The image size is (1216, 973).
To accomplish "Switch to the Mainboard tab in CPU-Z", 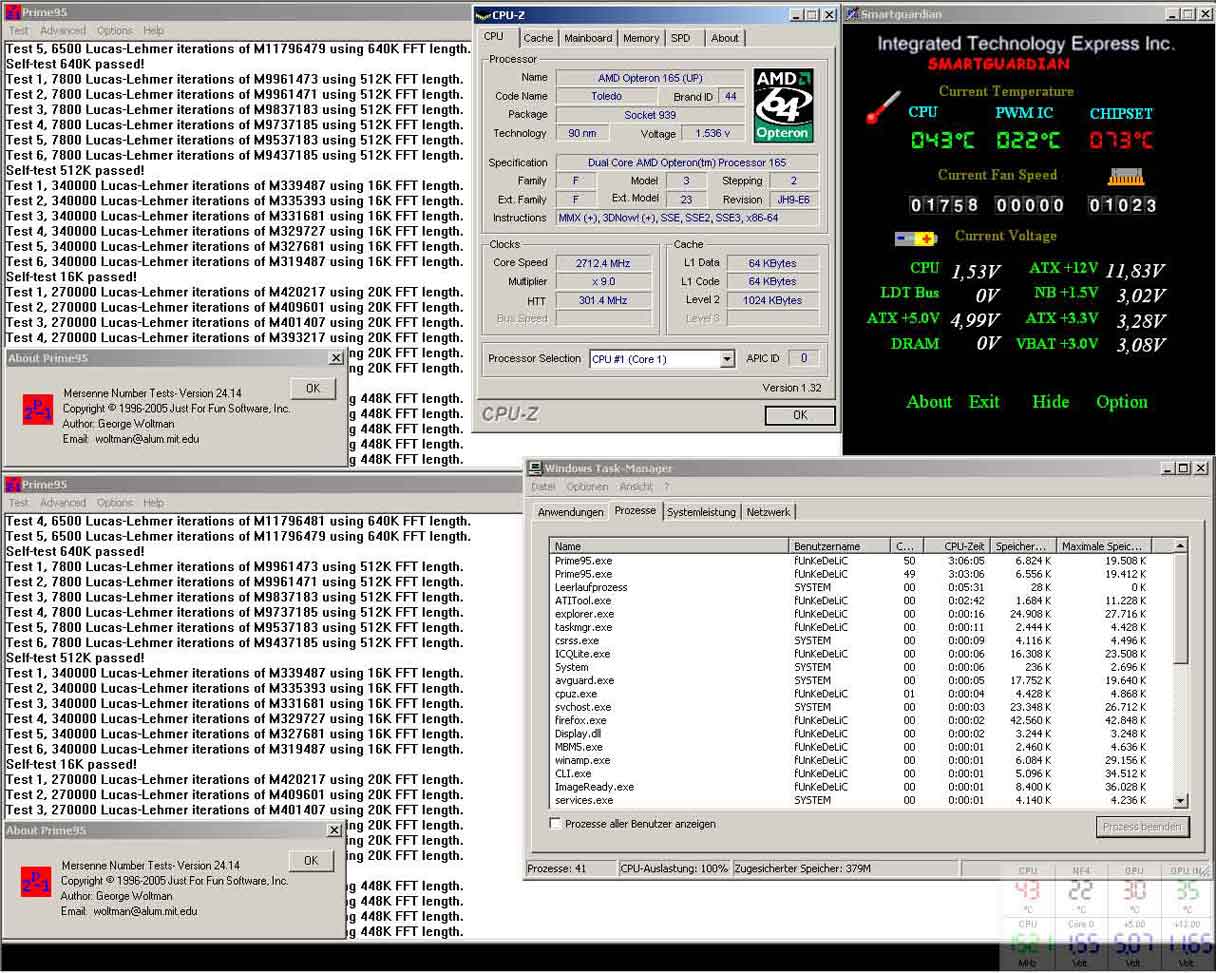I will pyautogui.click(x=588, y=38).
